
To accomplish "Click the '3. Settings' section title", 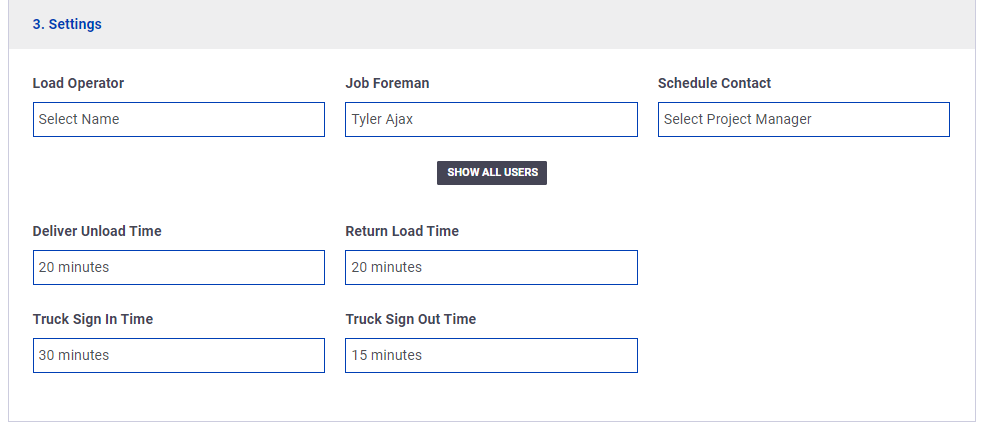I will pos(67,25).
